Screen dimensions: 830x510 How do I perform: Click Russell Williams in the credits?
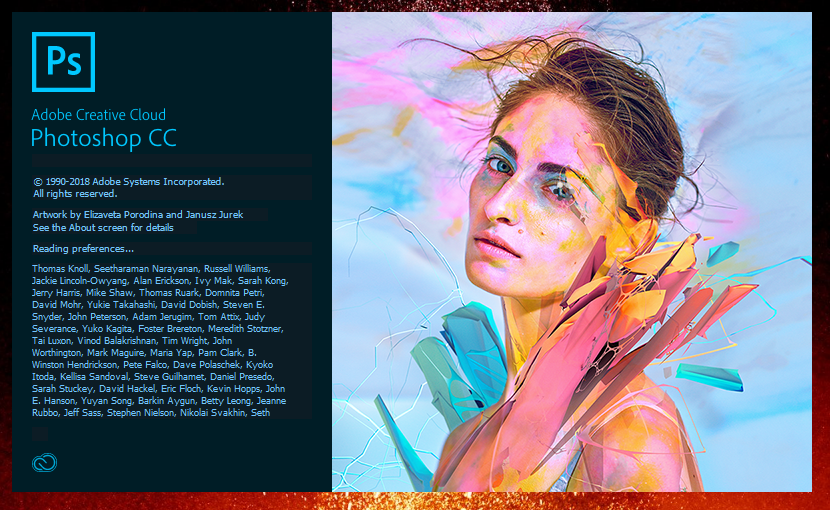tap(237, 269)
